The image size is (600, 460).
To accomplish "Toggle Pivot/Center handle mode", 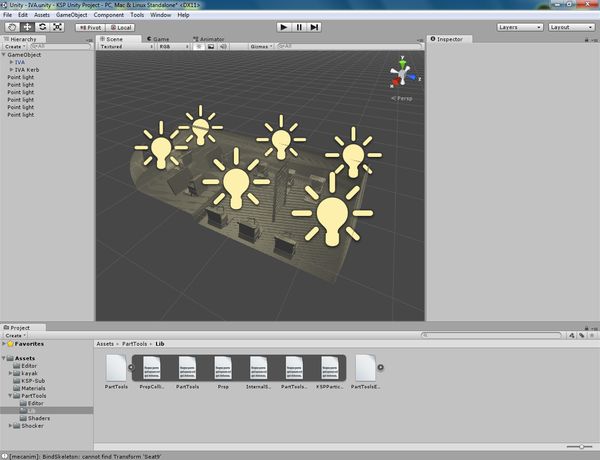I will tap(90, 27).
